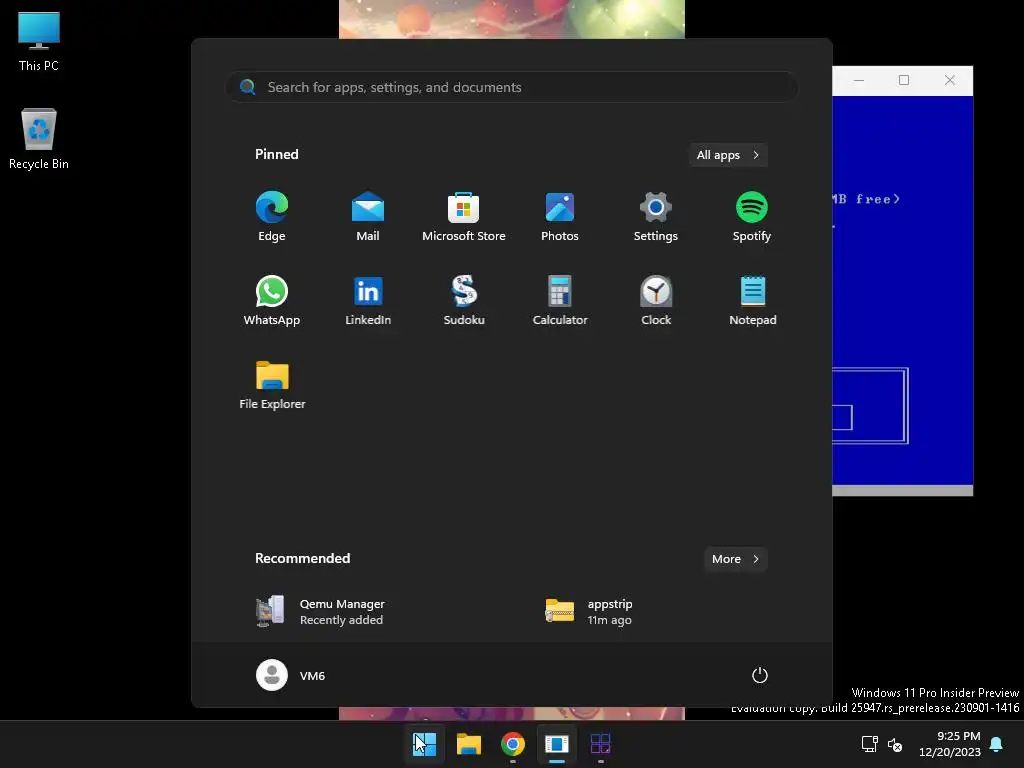Open the Calculator app
This screenshot has width=1024, height=768.
click(x=560, y=300)
